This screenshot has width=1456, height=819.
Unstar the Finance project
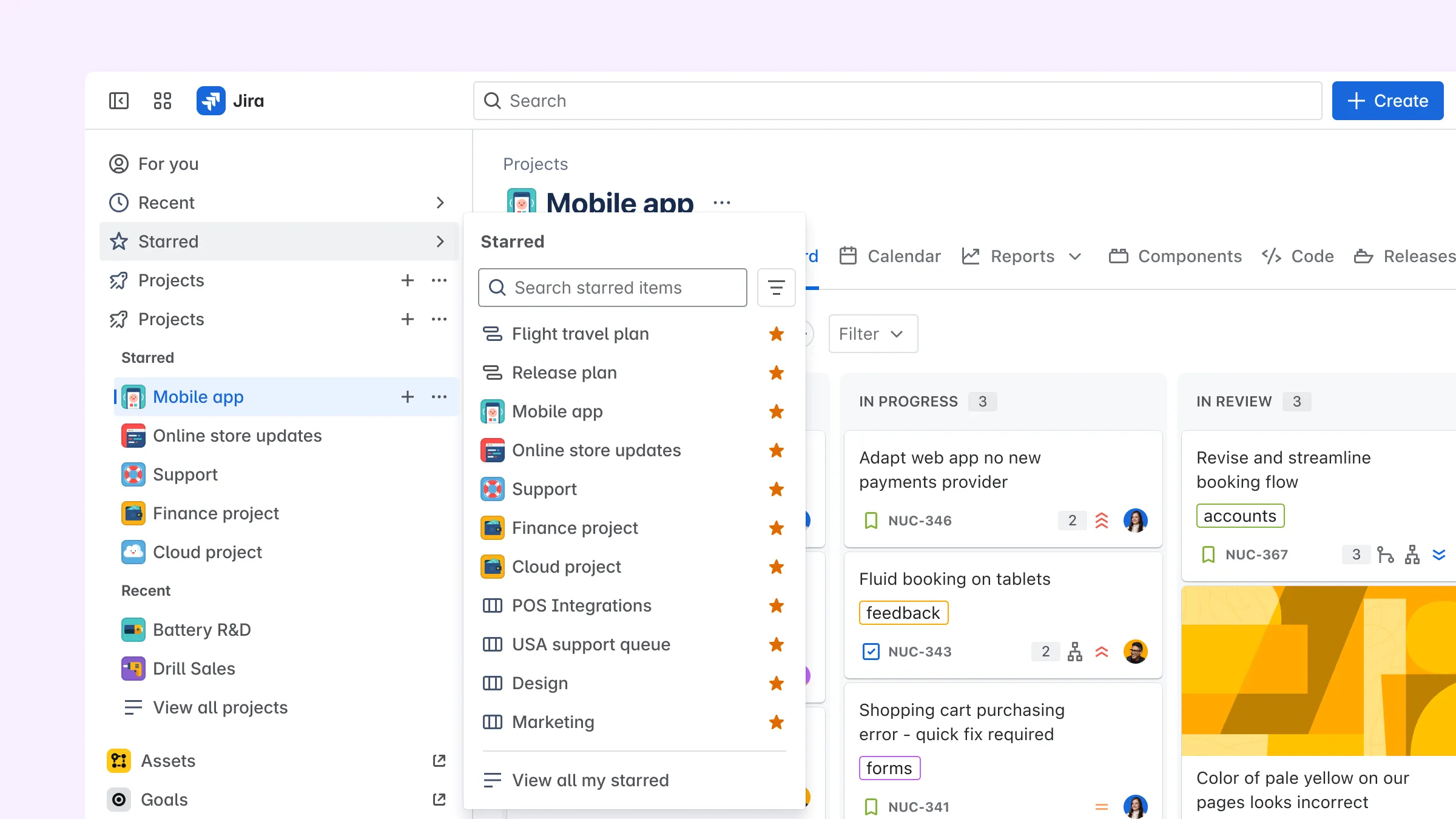pos(776,528)
